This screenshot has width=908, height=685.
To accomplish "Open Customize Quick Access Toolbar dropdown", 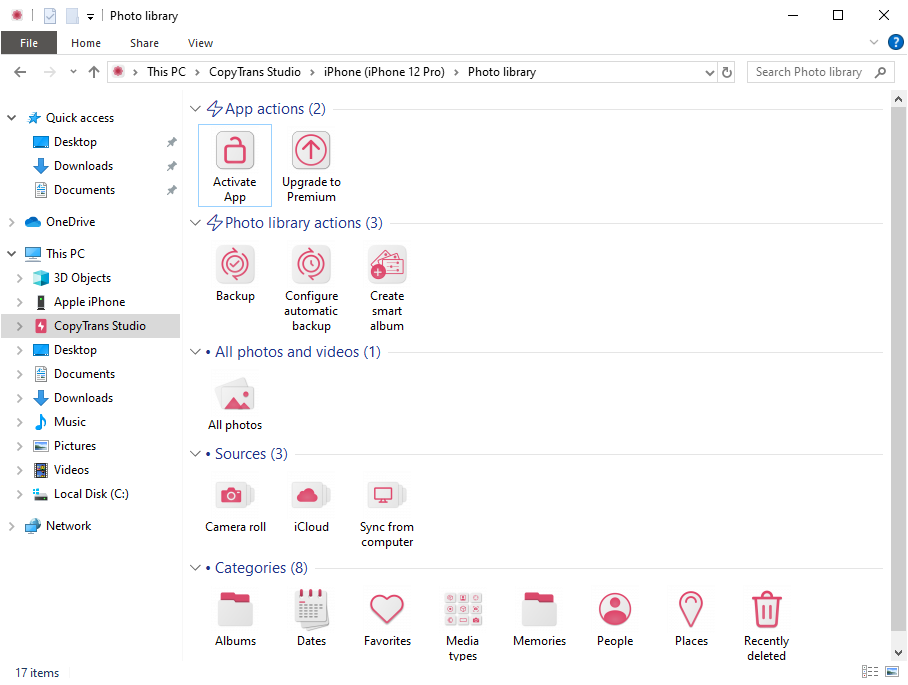I will pos(90,17).
